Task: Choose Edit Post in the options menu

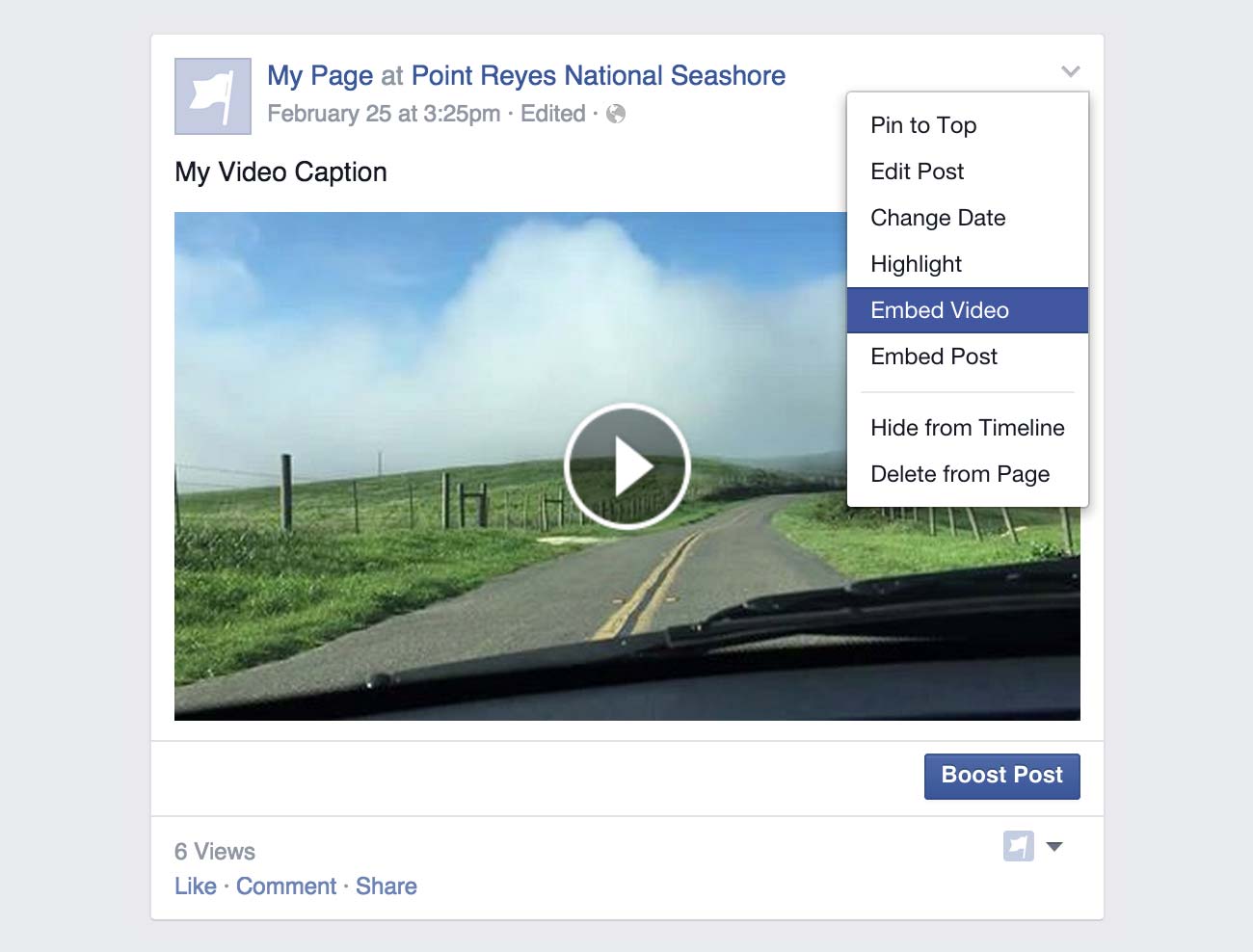Action: click(917, 172)
